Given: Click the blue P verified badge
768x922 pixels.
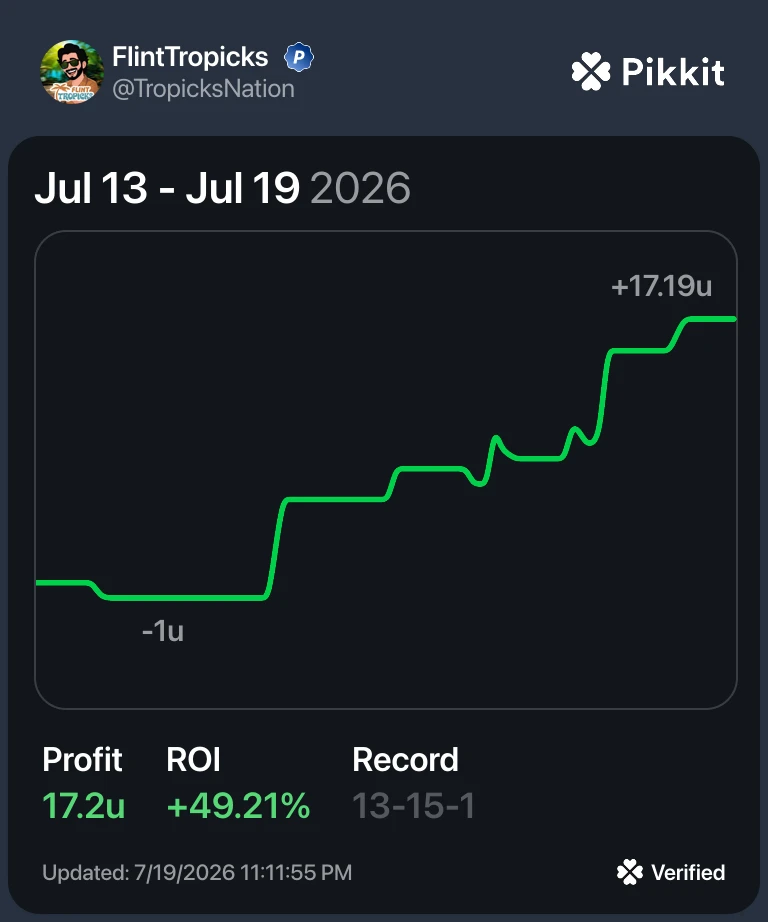Looking at the screenshot, I should coord(299,57).
